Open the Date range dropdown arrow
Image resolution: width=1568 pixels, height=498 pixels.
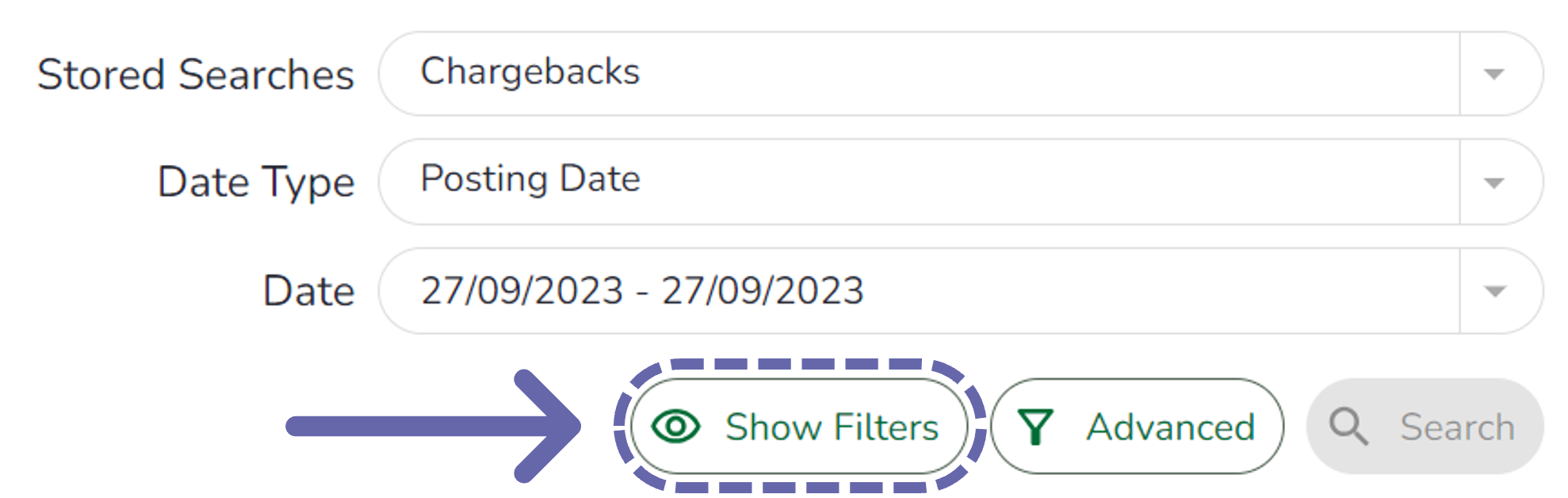pyautogui.click(x=1494, y=291)
